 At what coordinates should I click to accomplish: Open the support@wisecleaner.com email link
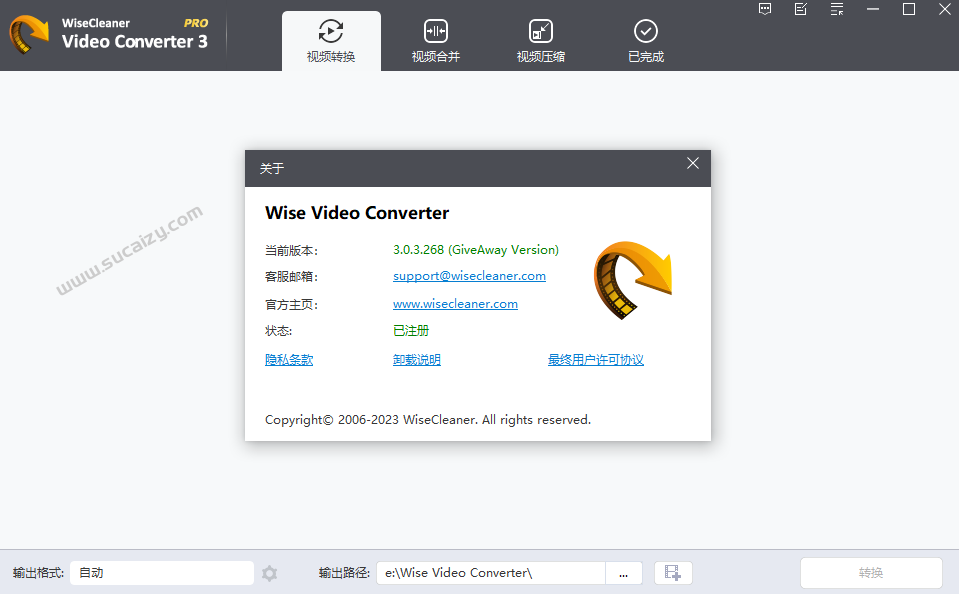[469, 276]
